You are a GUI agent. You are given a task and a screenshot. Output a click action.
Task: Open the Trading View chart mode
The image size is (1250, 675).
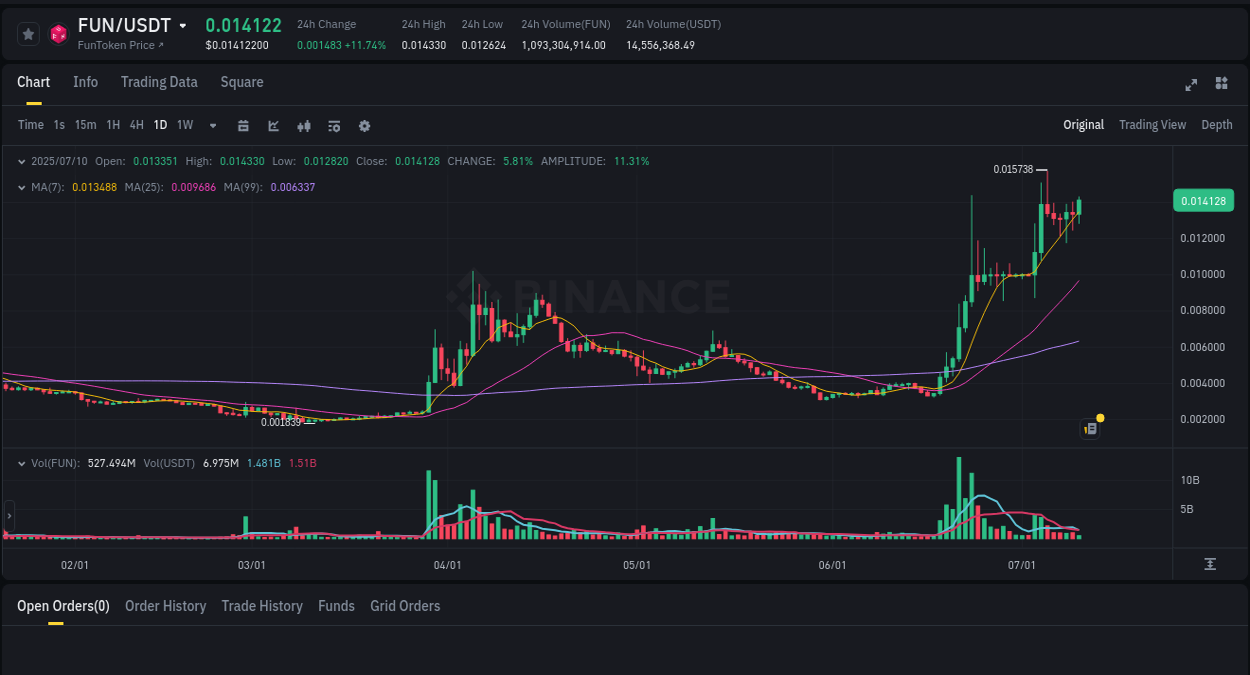point(1152,124)
